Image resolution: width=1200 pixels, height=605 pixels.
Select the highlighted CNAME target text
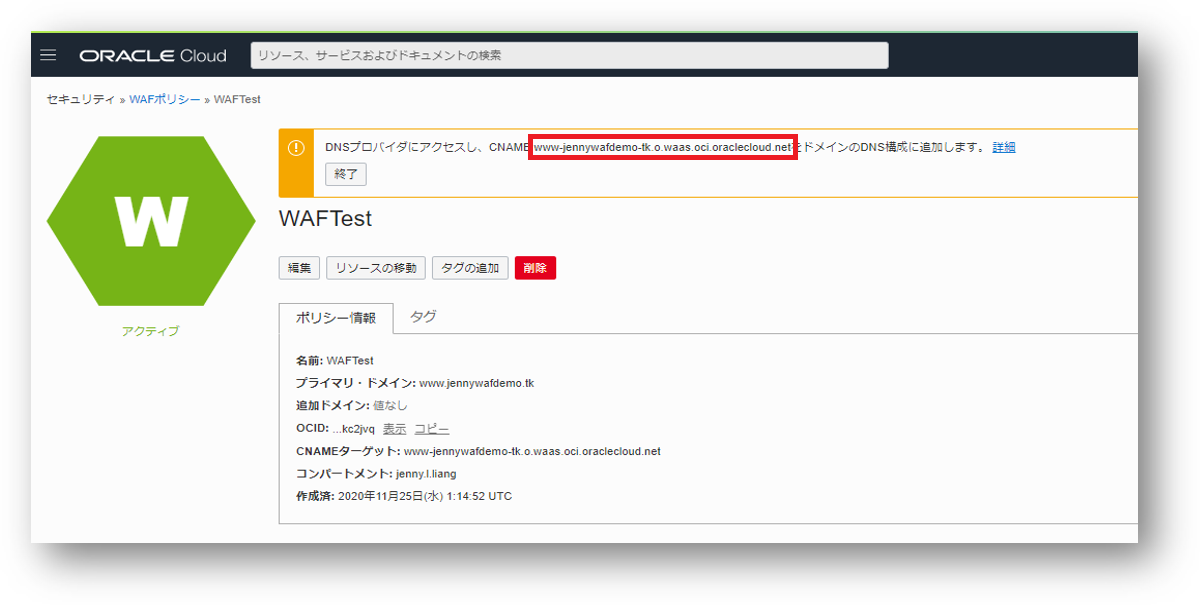click(660, 145)
